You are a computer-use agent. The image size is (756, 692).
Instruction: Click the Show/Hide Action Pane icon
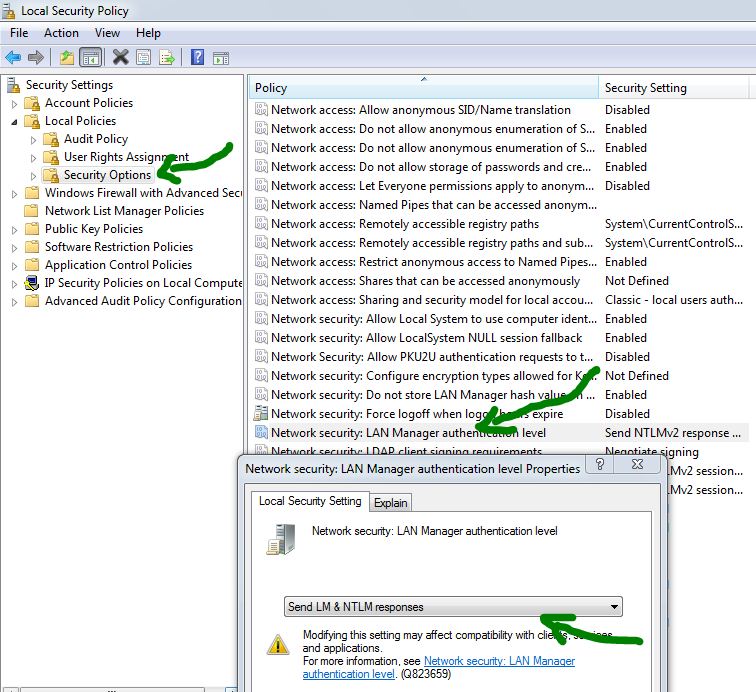tap(221, 57)
